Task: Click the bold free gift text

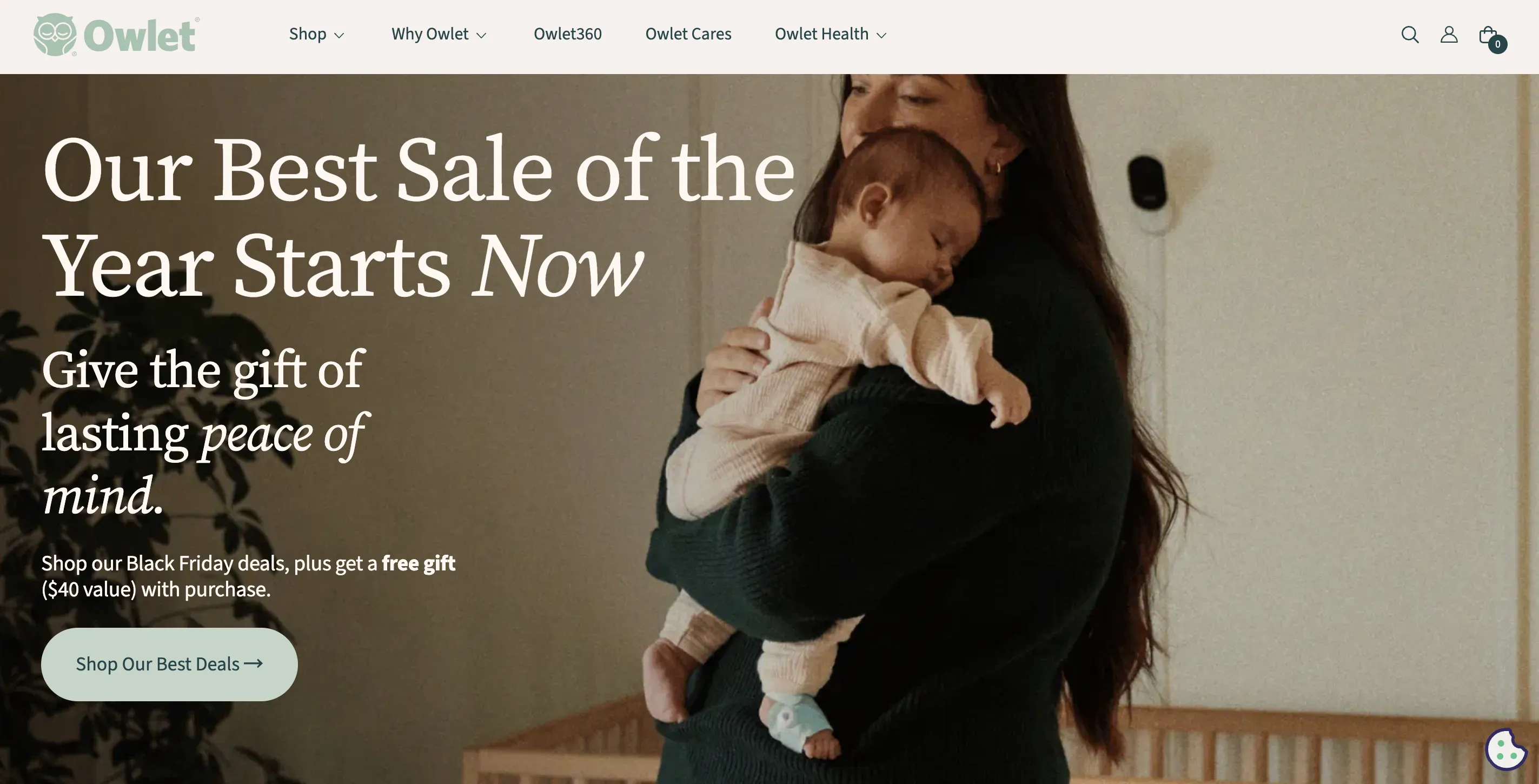Action: (419, 563)
